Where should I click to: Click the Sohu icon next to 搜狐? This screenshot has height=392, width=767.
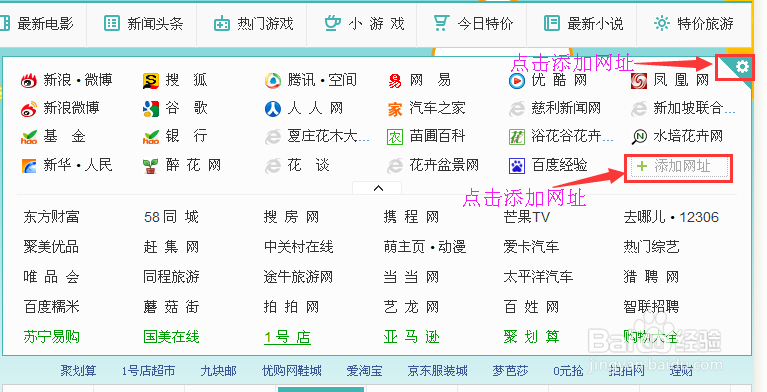151,81
